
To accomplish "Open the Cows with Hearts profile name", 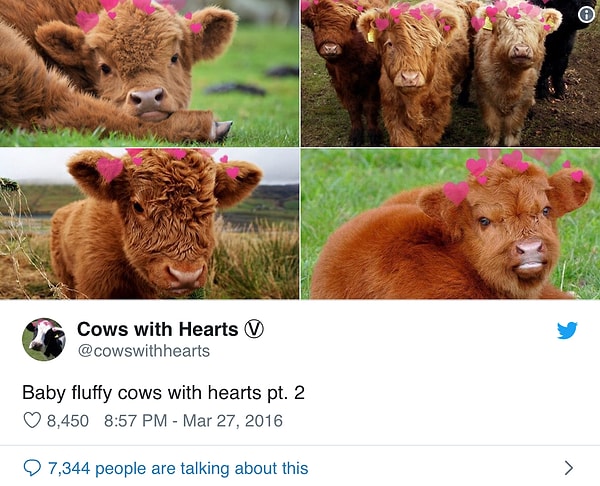I will pyautogui.click(x=158, y=329).
